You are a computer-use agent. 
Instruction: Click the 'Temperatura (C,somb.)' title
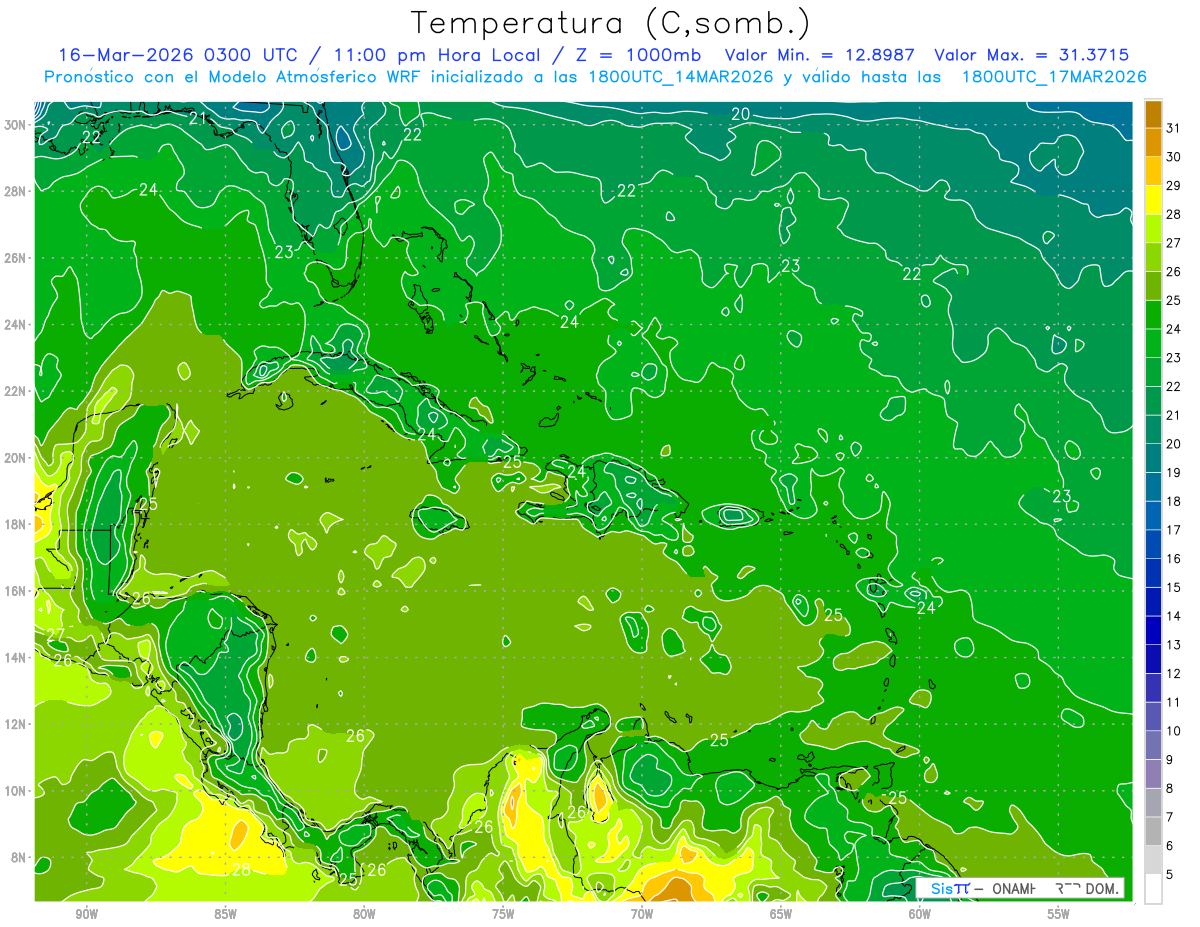(x=611, y=23)
